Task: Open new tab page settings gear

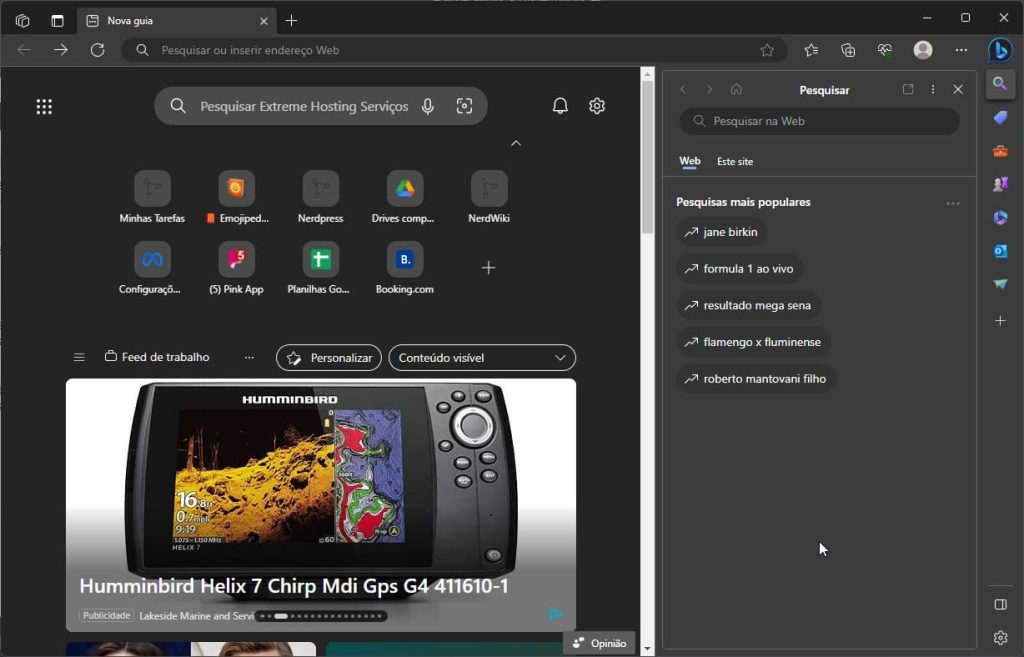Action: pyautogui.click(x=597, y=106)
